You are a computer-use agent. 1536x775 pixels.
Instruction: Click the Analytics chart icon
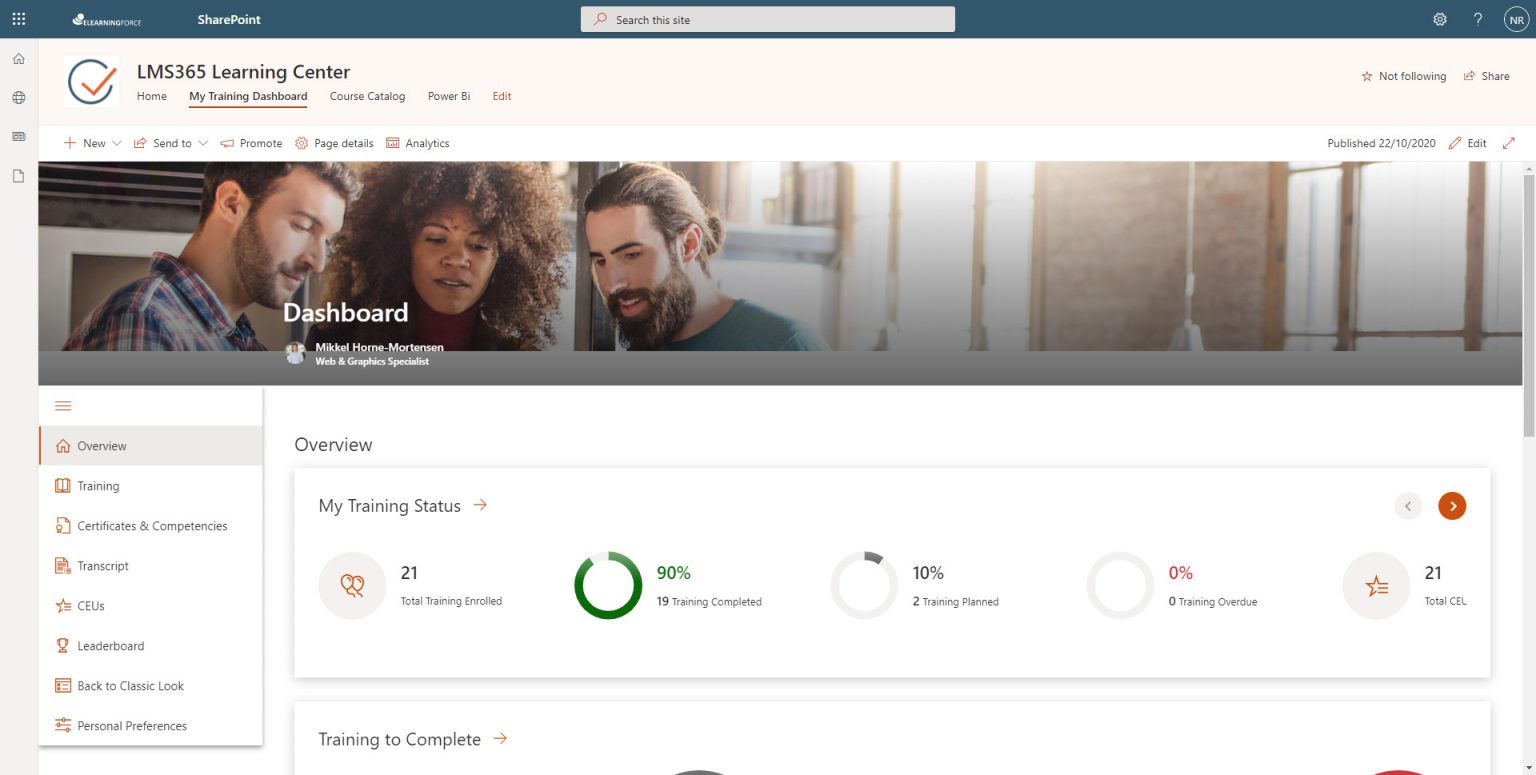pos(392,143)
